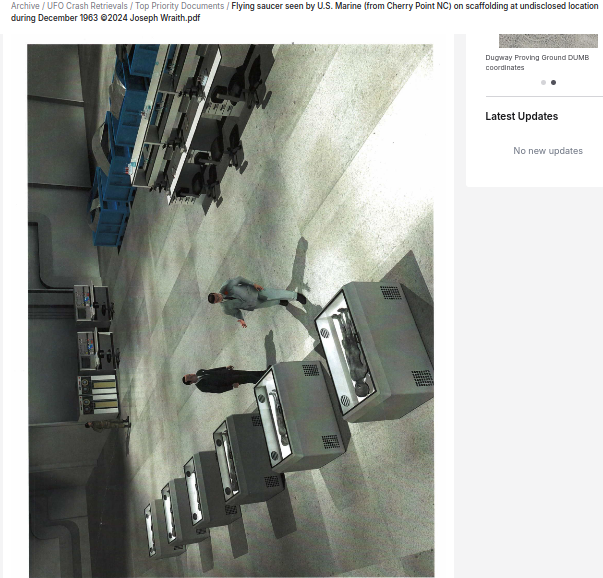Click the man in the light suit

coord(243,299)
